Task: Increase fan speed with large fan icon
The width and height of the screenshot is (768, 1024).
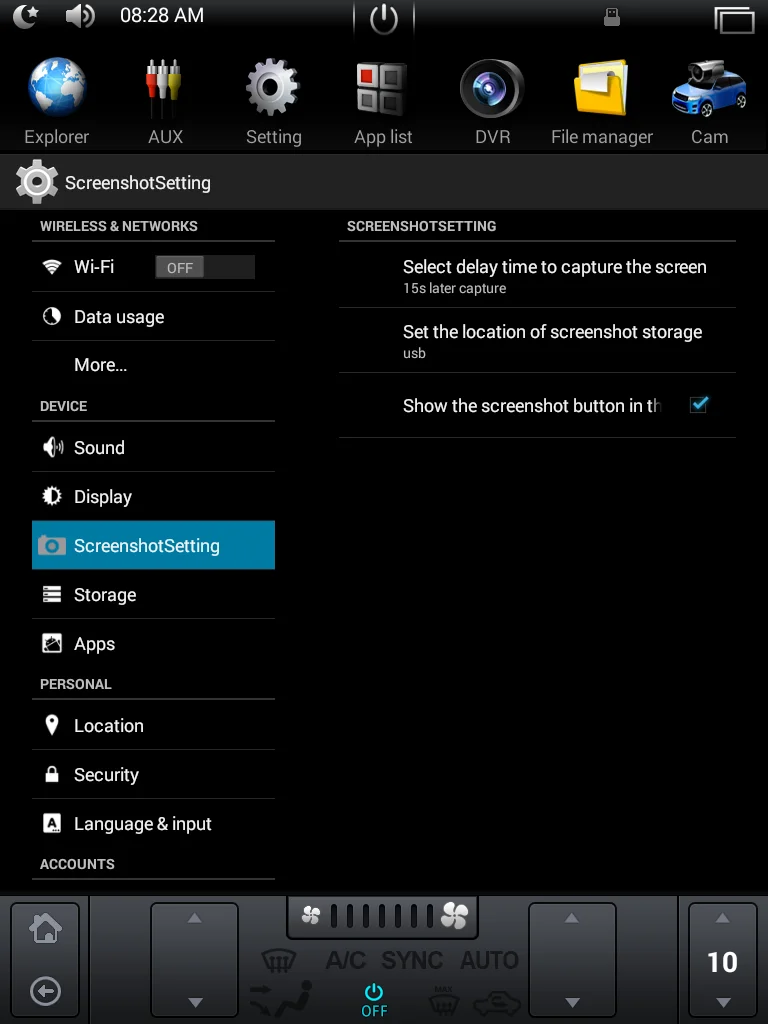Action: pyautogui.click(x=455, y=916)
